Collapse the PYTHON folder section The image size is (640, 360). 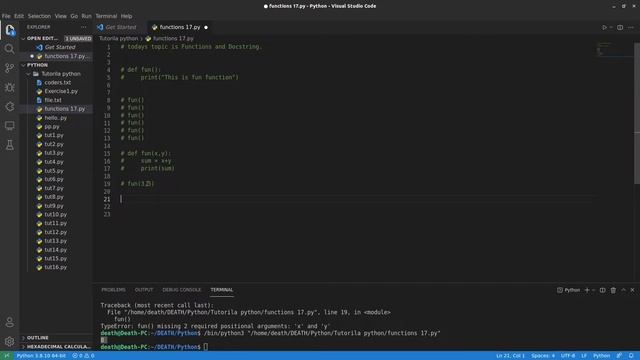pos(23,65)
